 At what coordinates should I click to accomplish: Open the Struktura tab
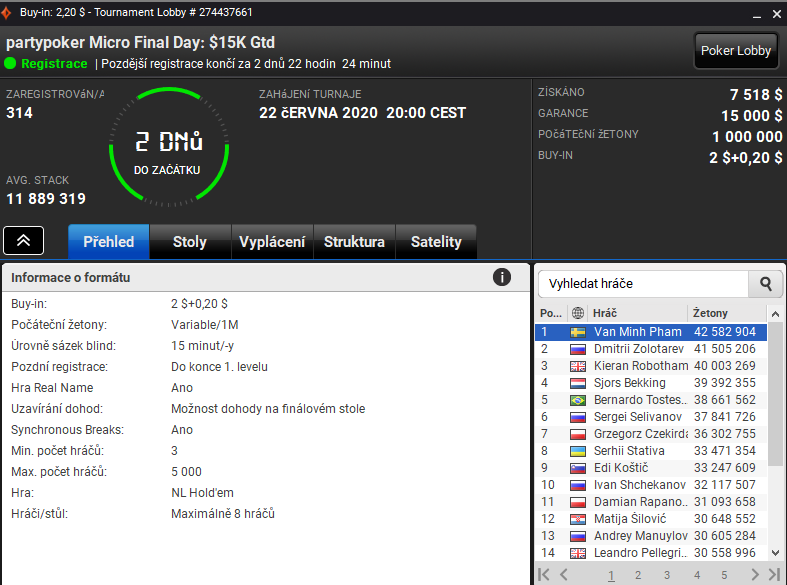point(354,242)
